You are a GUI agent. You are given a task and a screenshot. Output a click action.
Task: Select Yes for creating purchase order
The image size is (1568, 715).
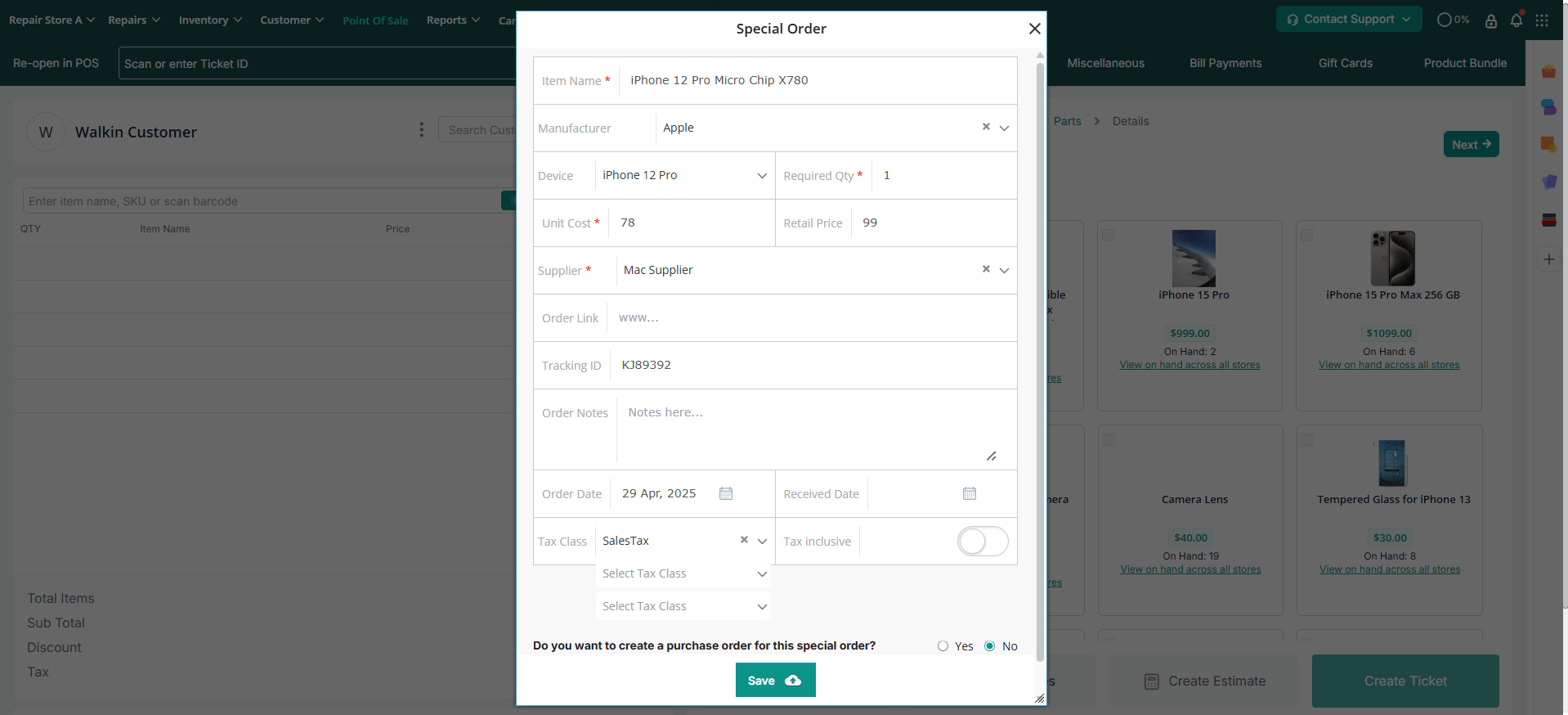coord(943,646)
